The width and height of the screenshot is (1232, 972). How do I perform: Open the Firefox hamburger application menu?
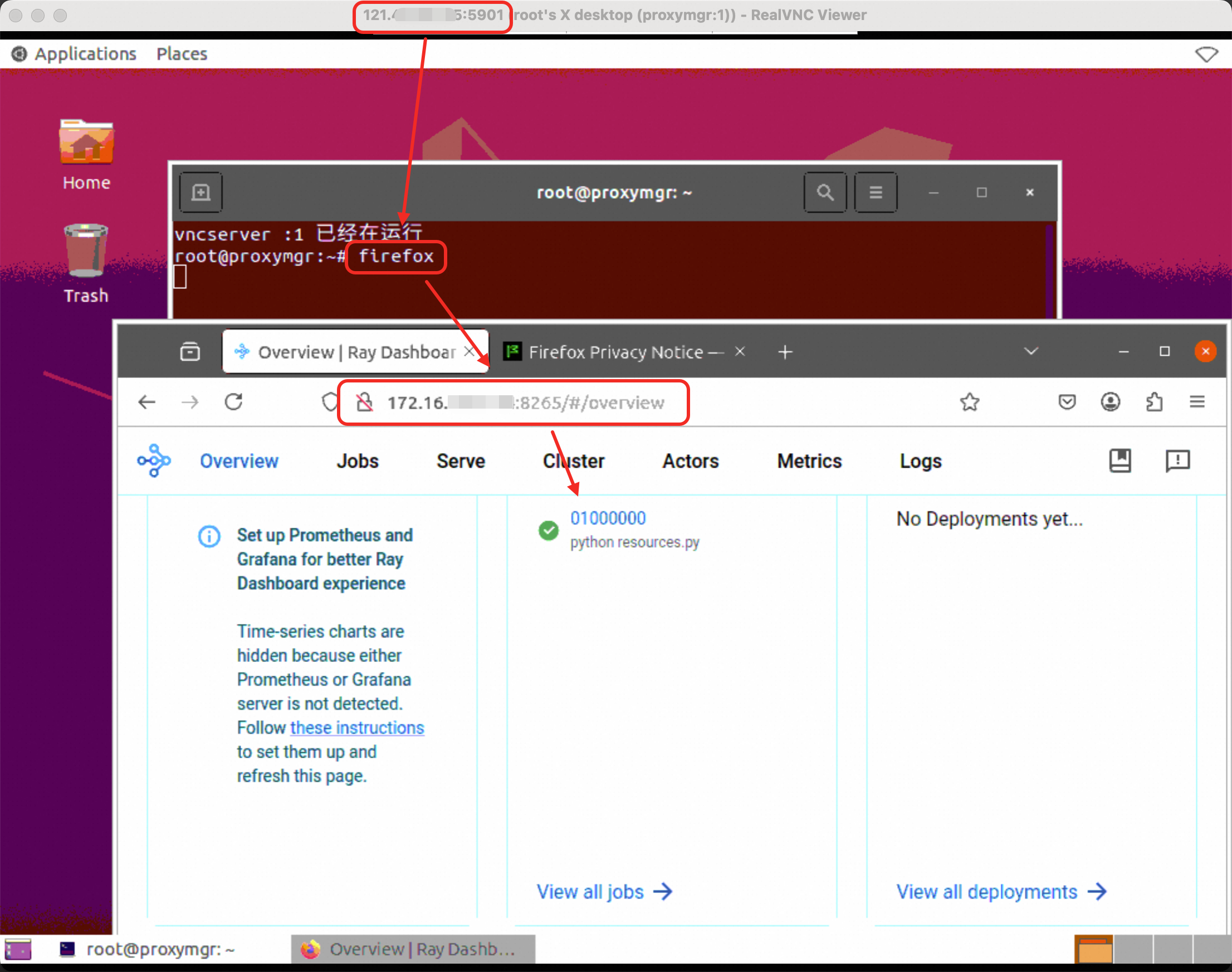pos(1197,402)
